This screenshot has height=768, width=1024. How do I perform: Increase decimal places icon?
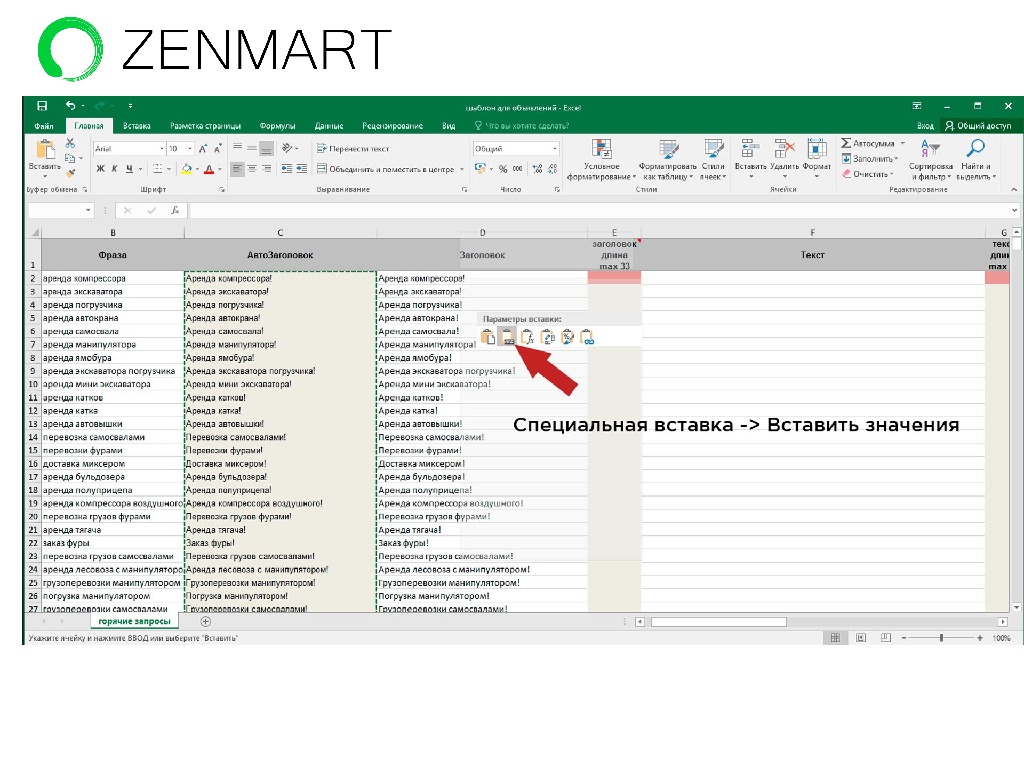537,169
